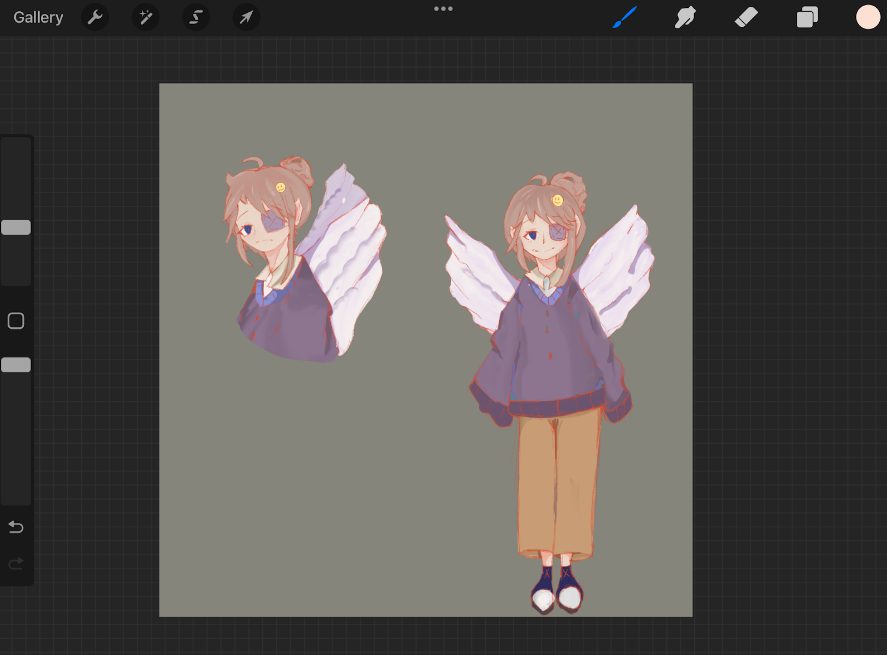Open the Gallery
Image resolution: width=887 pixels, height=655 pixels.
click(38, 18)
